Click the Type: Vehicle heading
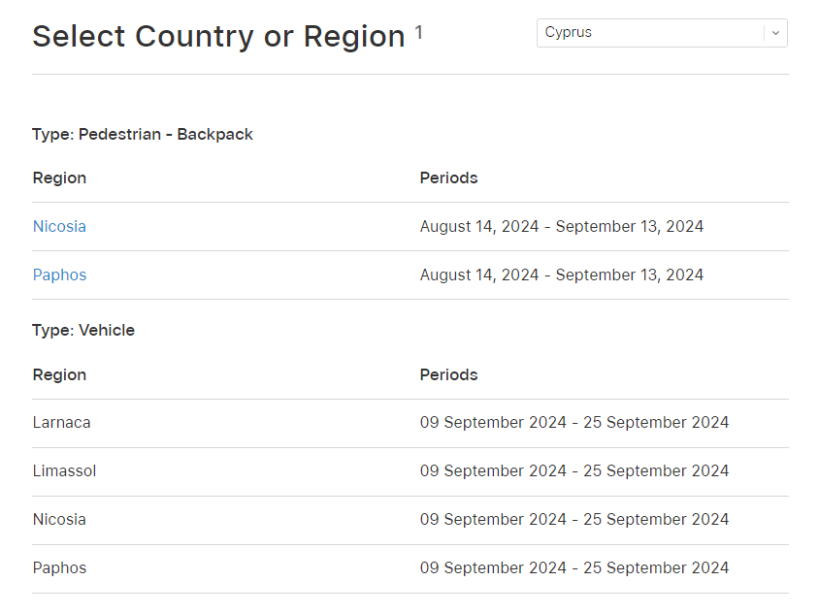 click(x=84, y=330)
